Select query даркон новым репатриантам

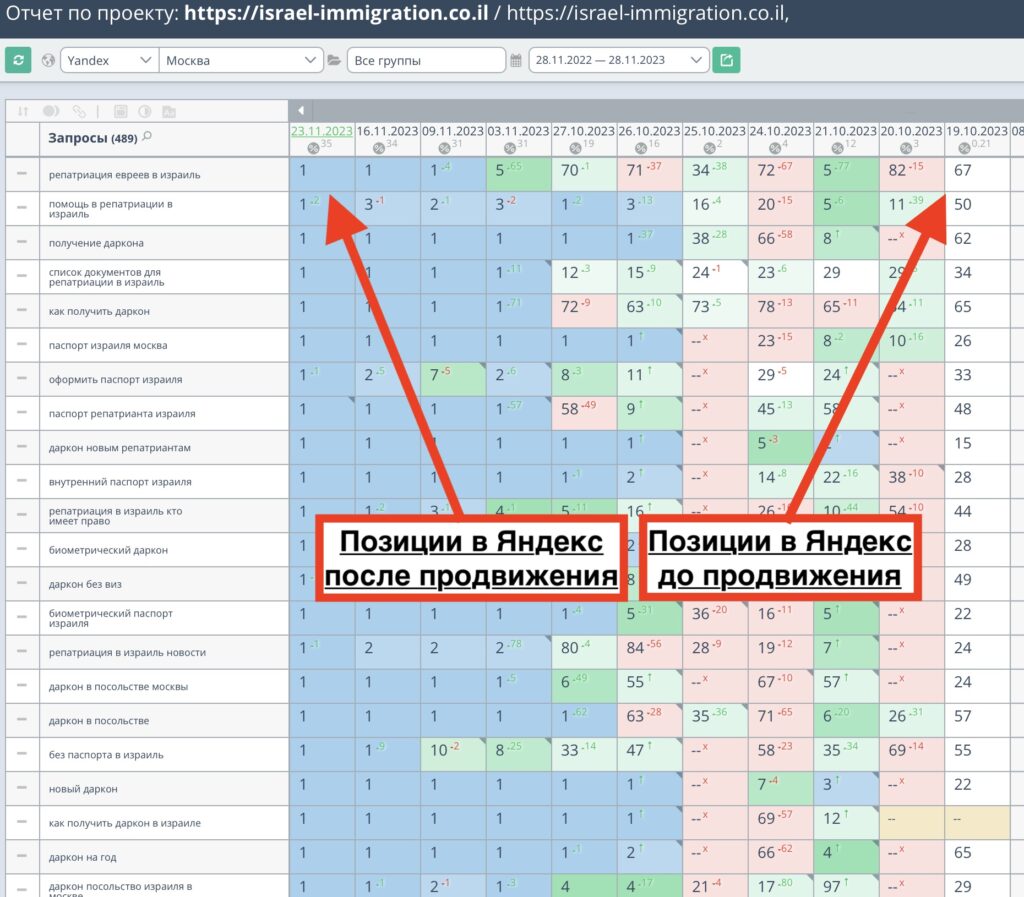click(120, 448)
